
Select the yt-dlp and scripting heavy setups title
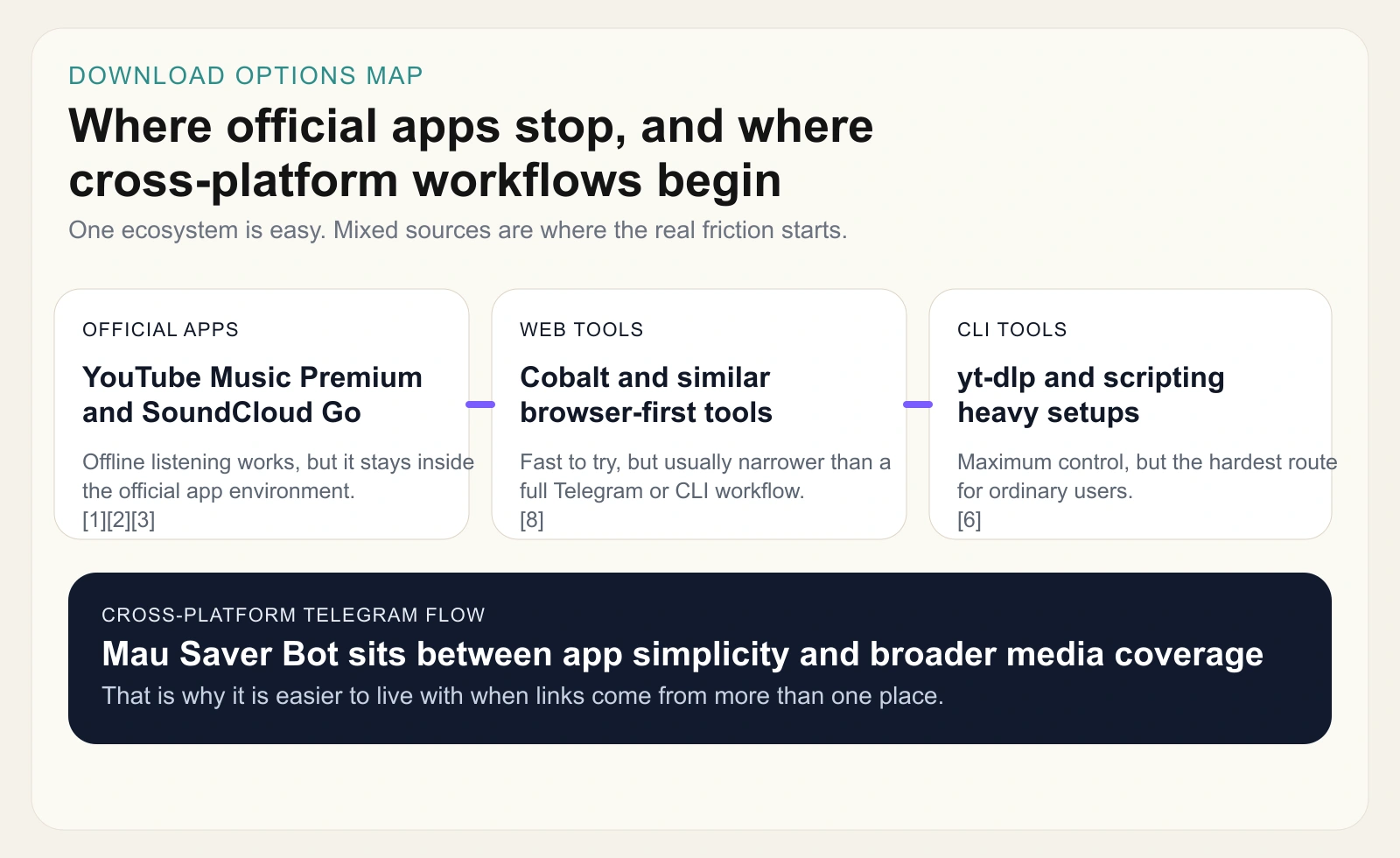coord(1090,395)
